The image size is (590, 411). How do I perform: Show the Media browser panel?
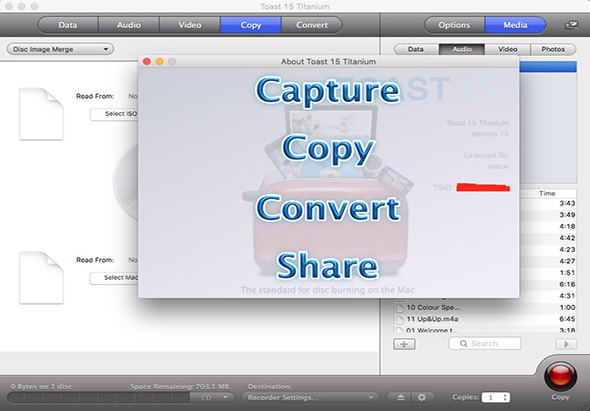515,25
